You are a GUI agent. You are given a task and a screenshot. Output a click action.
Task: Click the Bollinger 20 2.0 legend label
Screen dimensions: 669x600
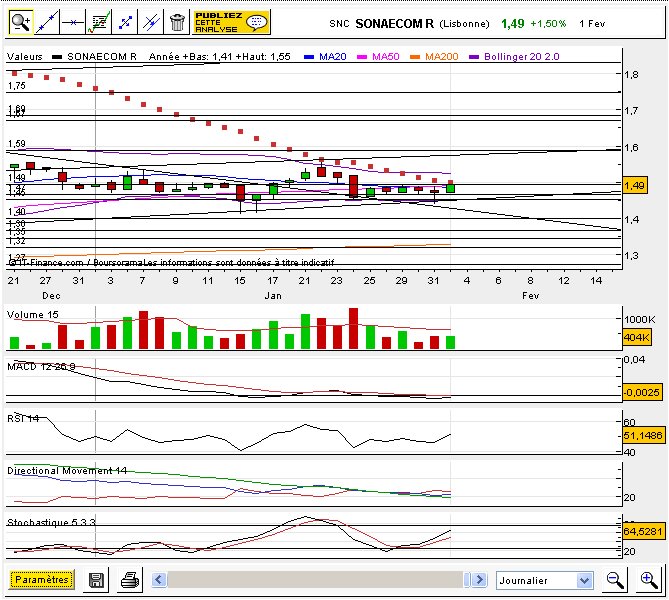pos(521,57)
